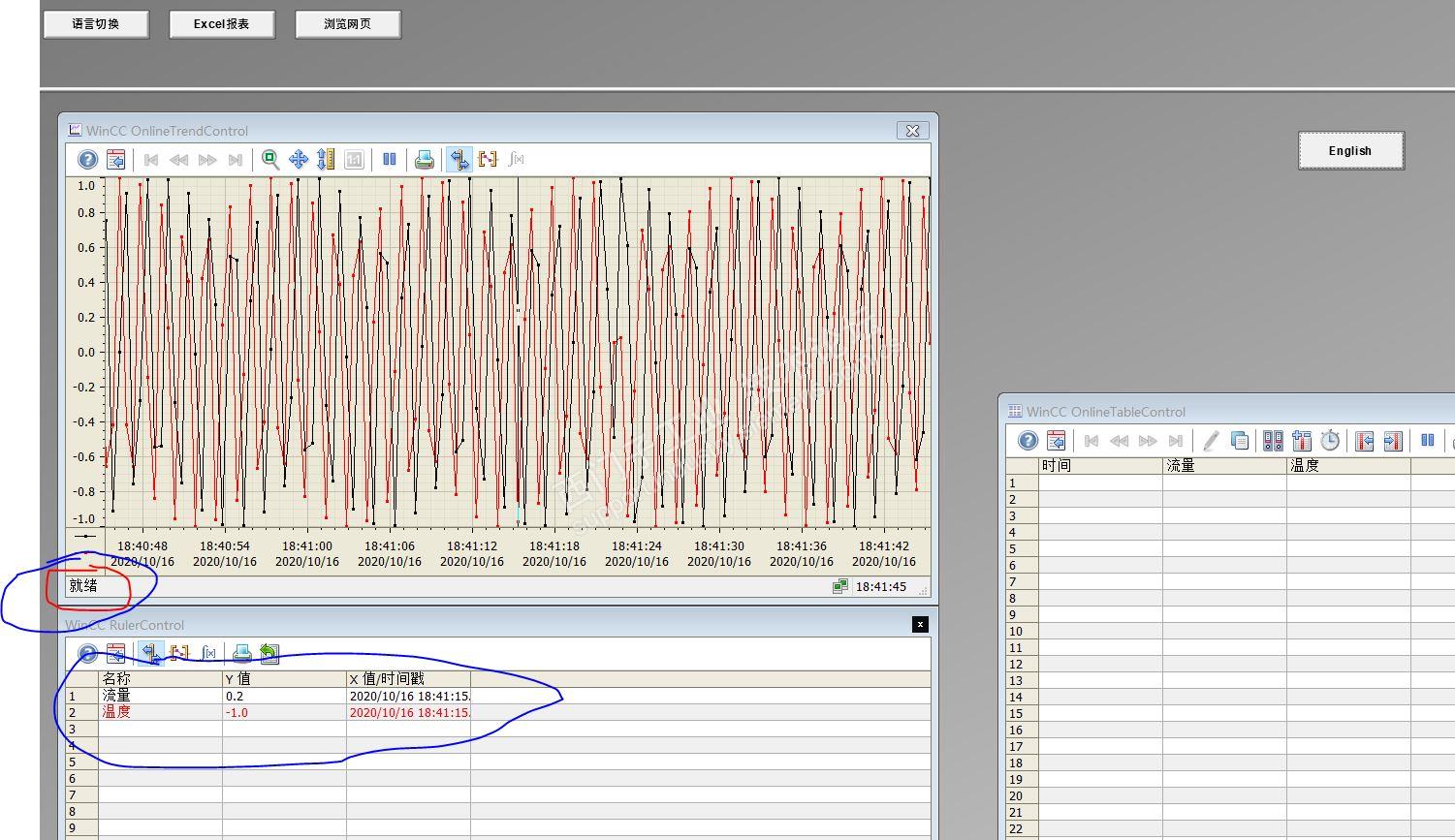Viewport: 1455px width, 840px height.
Task: Click the 温度 column header in online table
Action: point(1348,466)
